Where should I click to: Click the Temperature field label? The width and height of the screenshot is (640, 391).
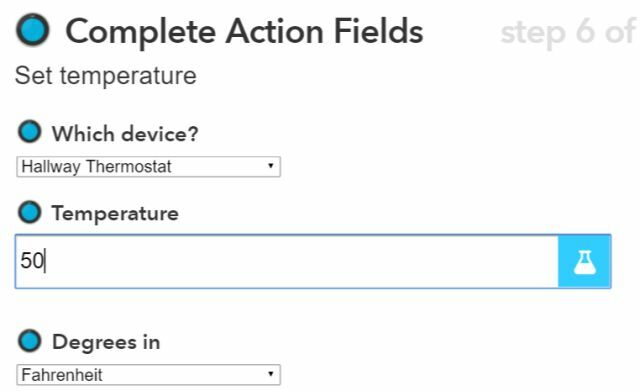pyautogui.click(x=115, y=213)
